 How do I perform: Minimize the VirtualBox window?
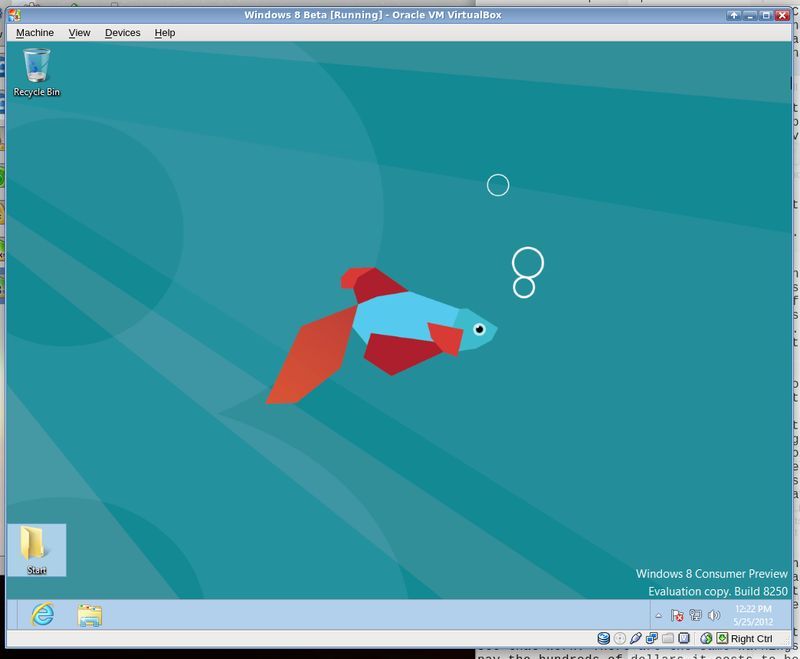coord(750,15)
